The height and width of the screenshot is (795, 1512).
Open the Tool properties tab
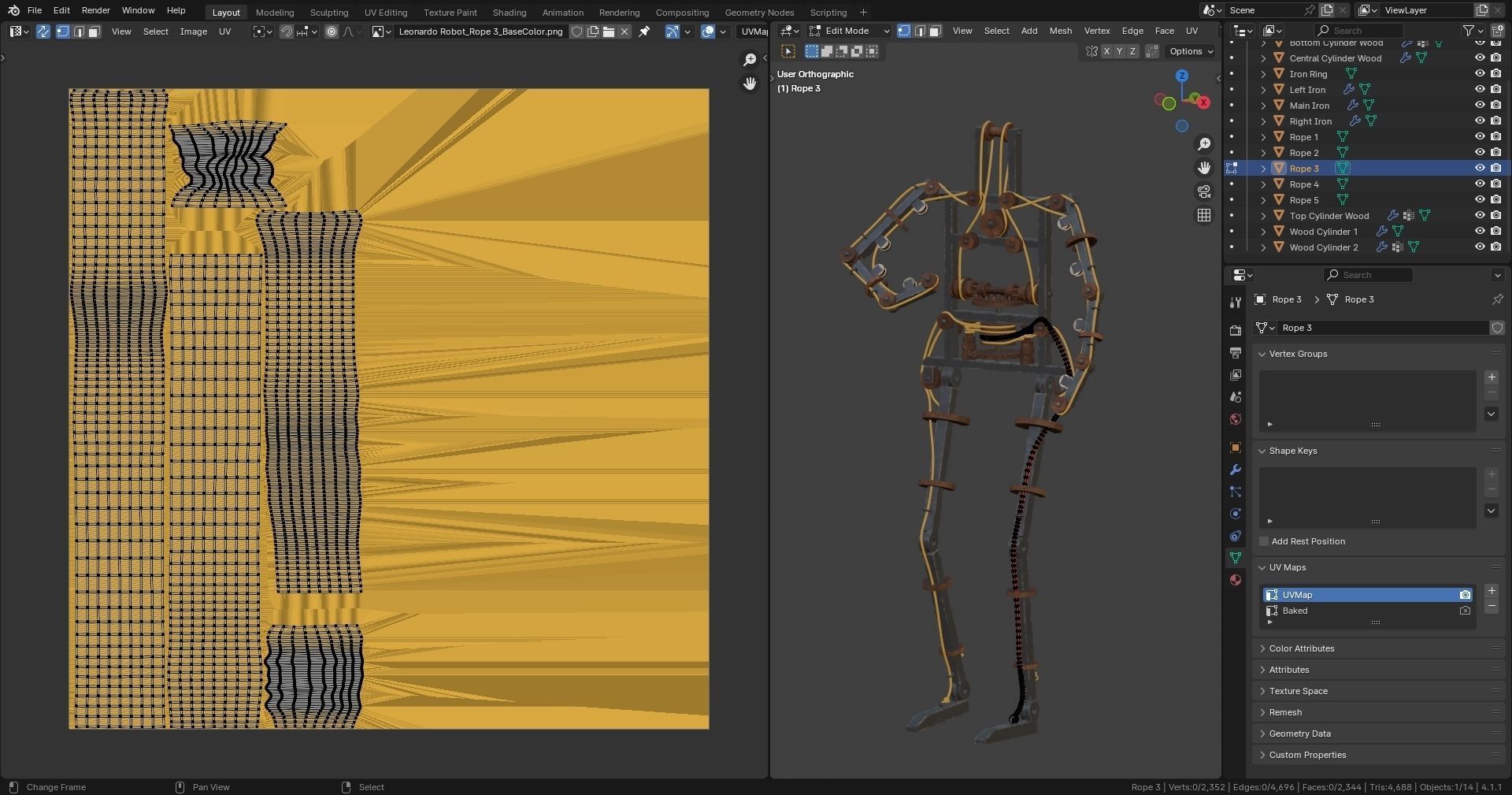[1235, 303]
